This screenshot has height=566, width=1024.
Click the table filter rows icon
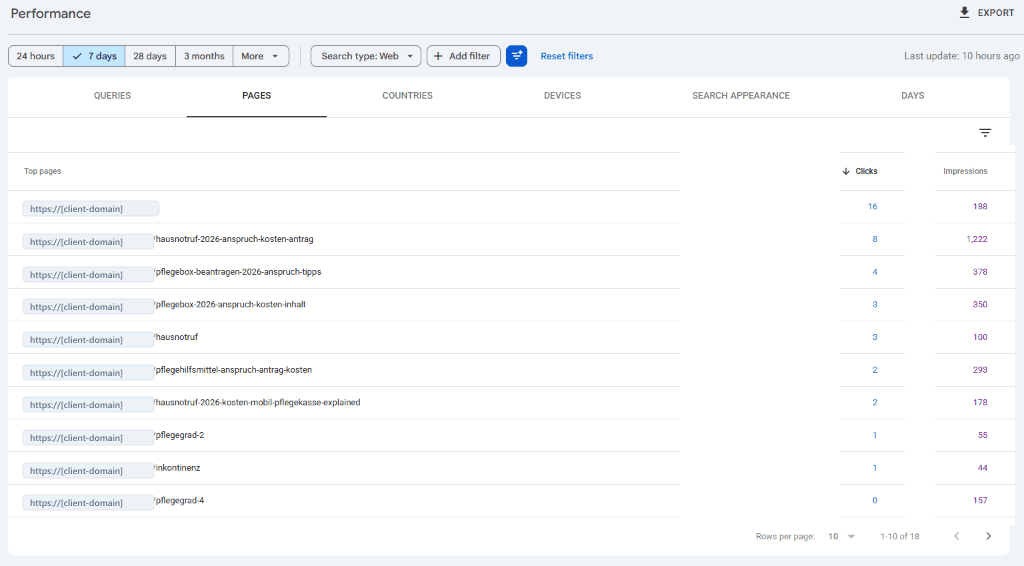(985, 133)
